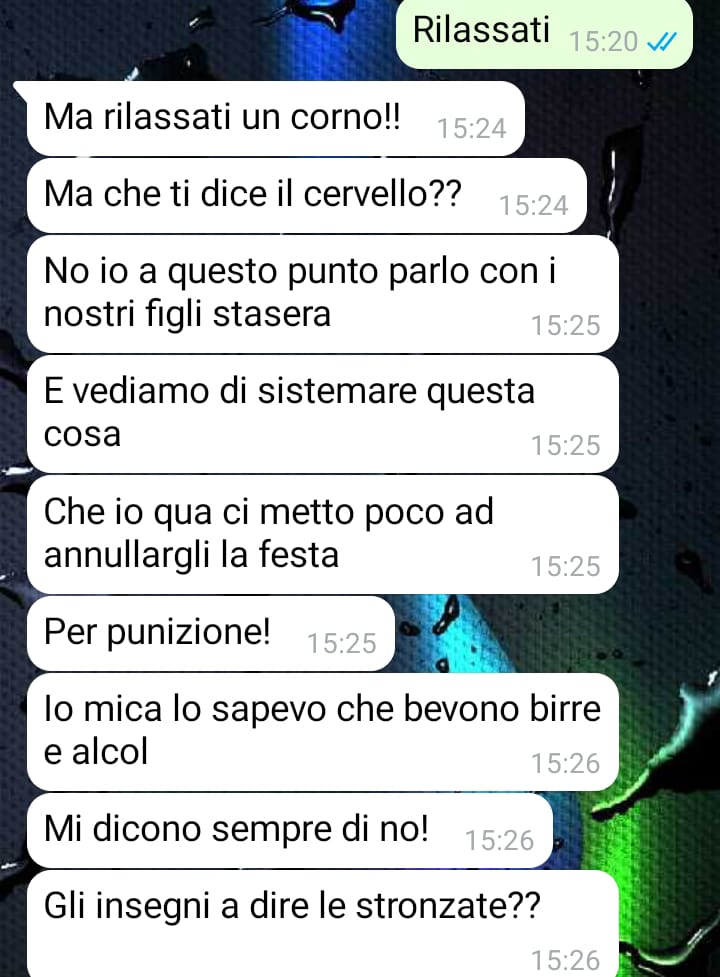Click the timestamp next to 'Per punizione!'
This screenshot has width=720, height=977.
[342, 644]
